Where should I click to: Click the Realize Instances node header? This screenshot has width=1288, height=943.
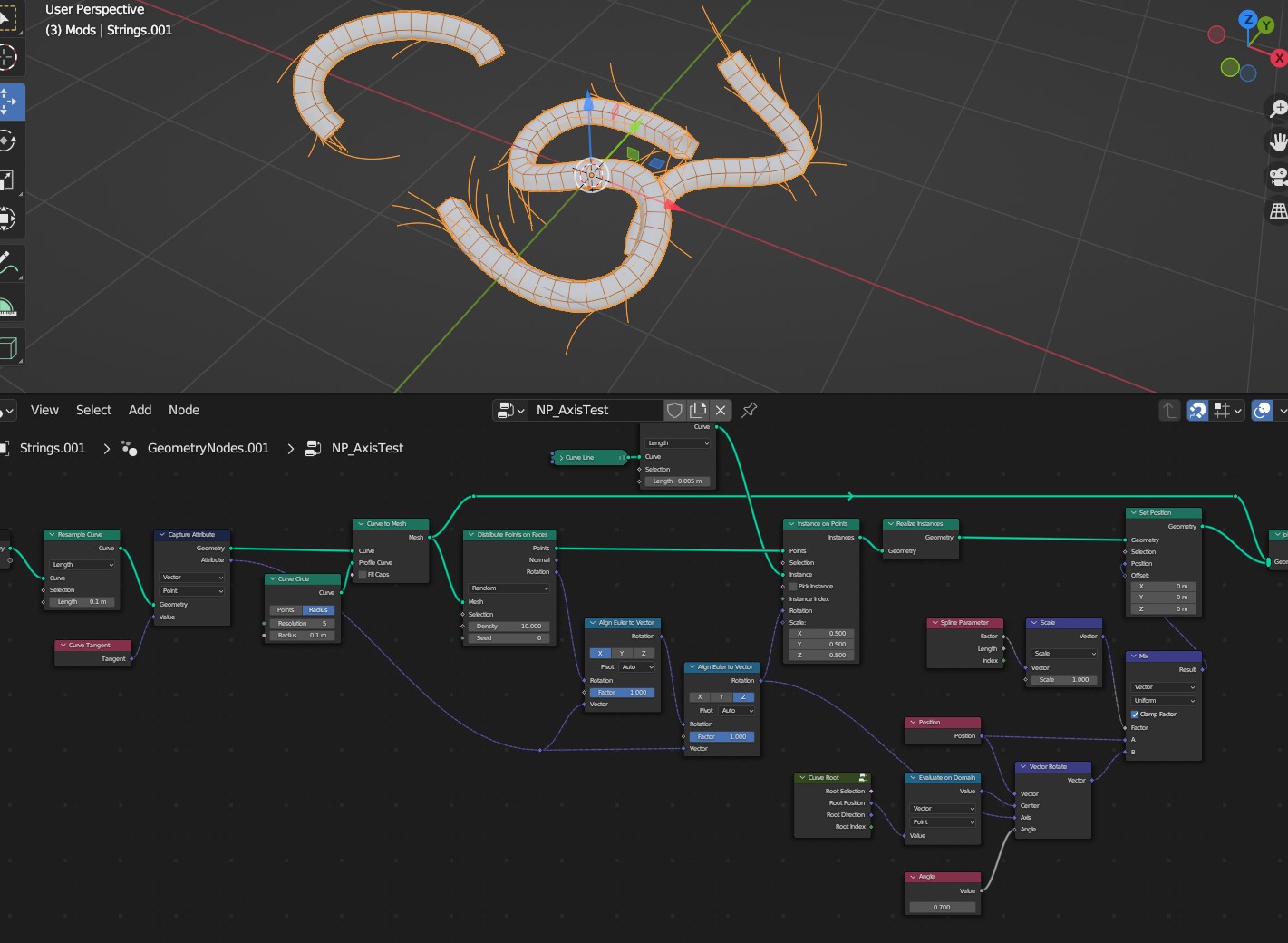[x=921, y=524]
